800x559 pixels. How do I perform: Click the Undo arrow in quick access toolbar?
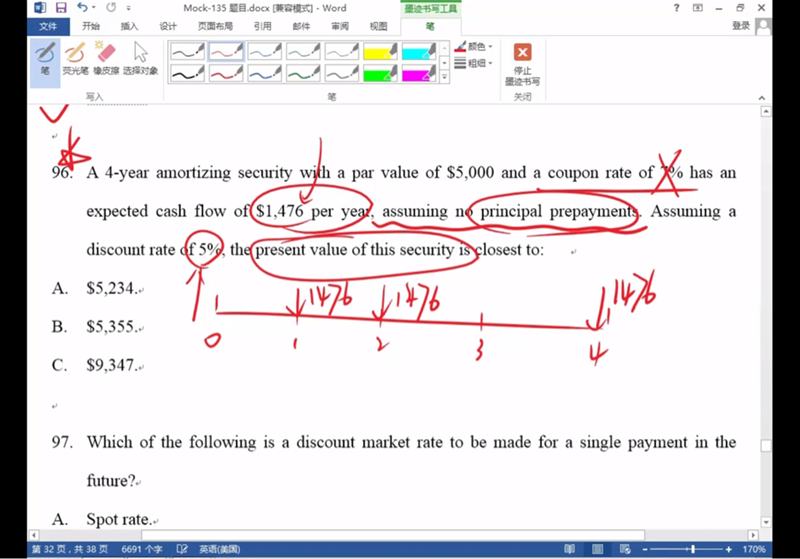[82, 8]
